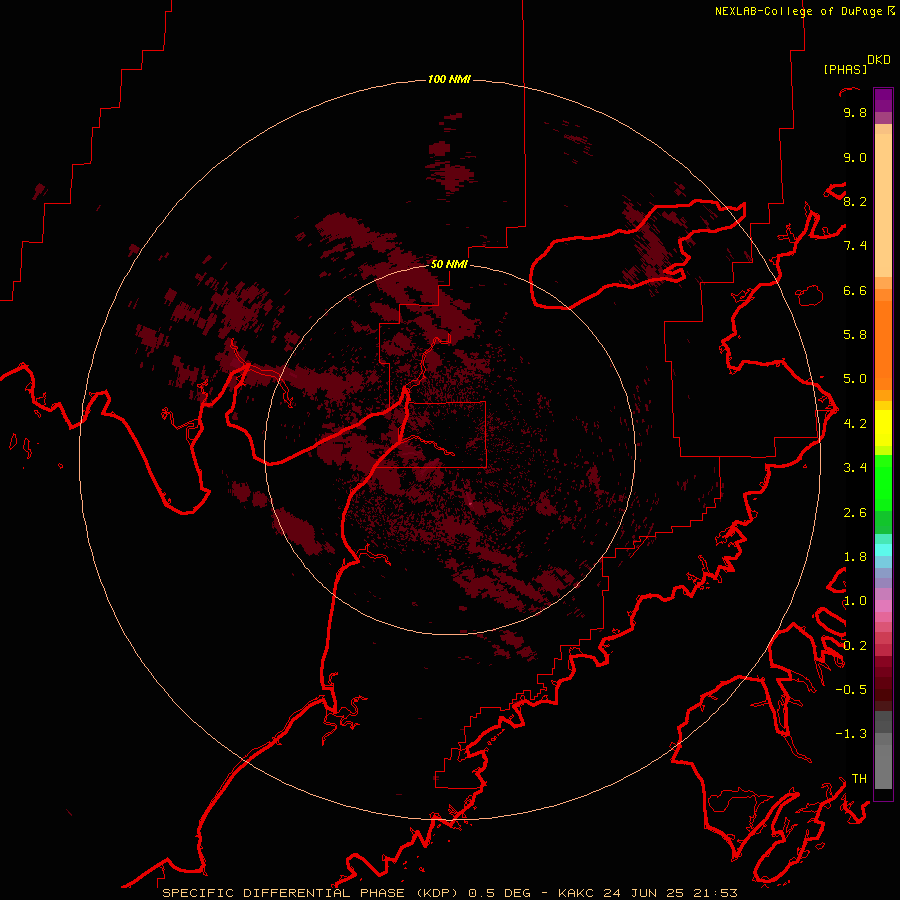Click the 50 NMI range ring label
This screenshot has height=900, width=900.
pos(449,264)
